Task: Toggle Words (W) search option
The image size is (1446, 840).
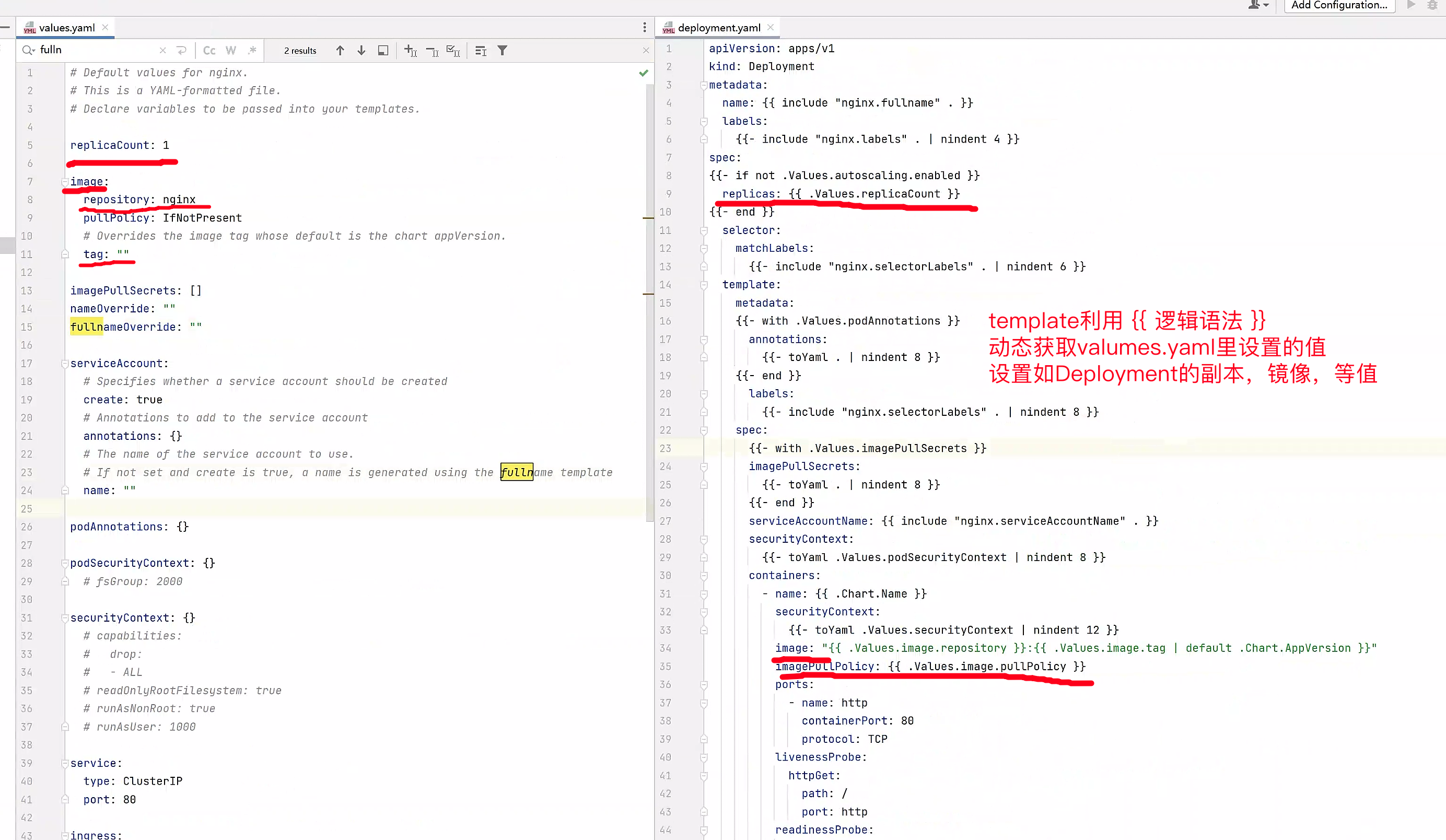Action: [x=231, y=51]
